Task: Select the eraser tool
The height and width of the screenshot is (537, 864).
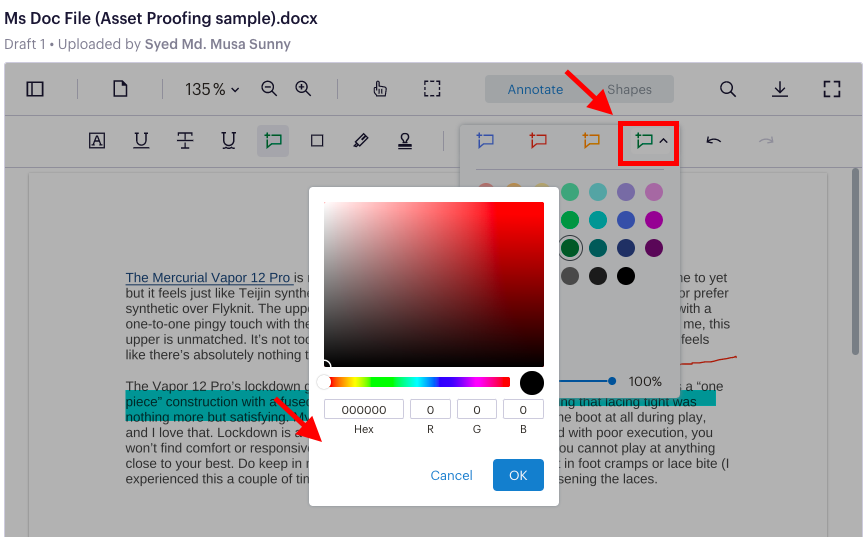Action: [x=361, y=140]
